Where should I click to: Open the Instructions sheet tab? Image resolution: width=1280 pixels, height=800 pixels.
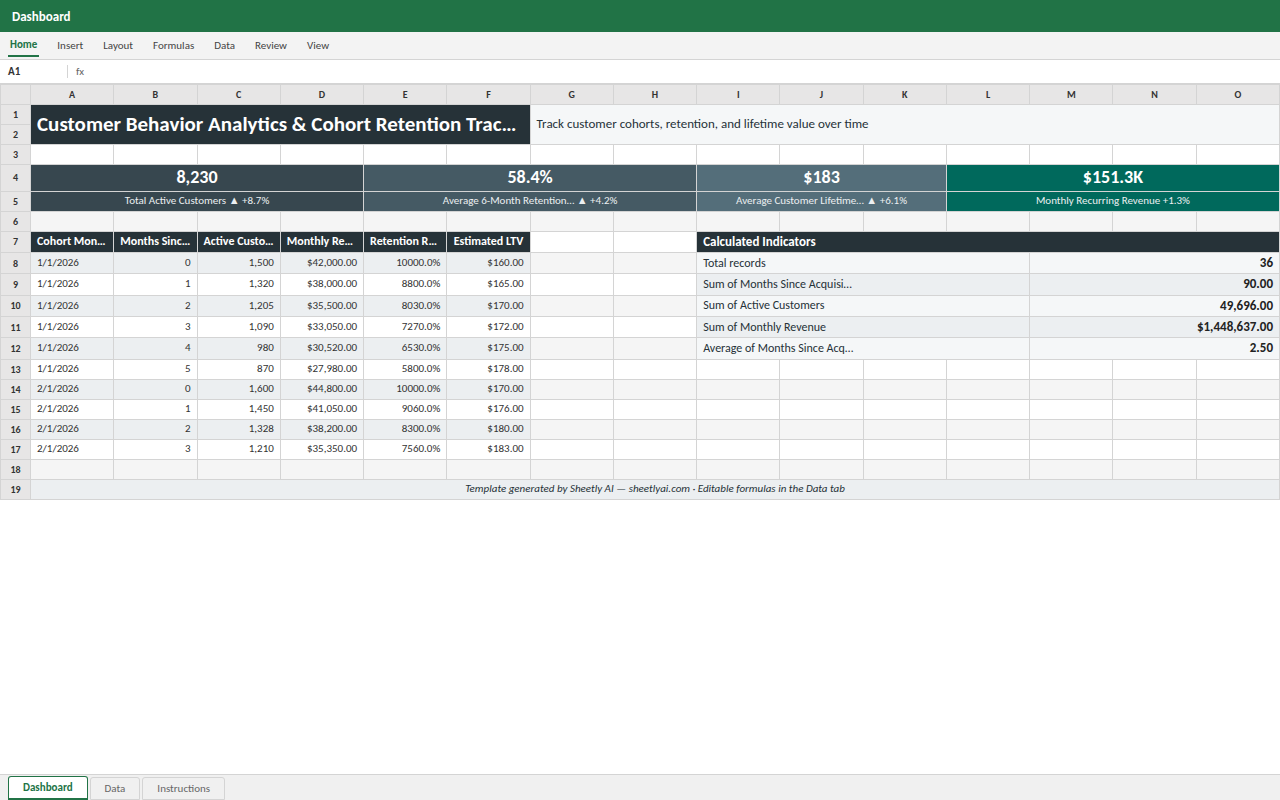(x=183, y=788)
